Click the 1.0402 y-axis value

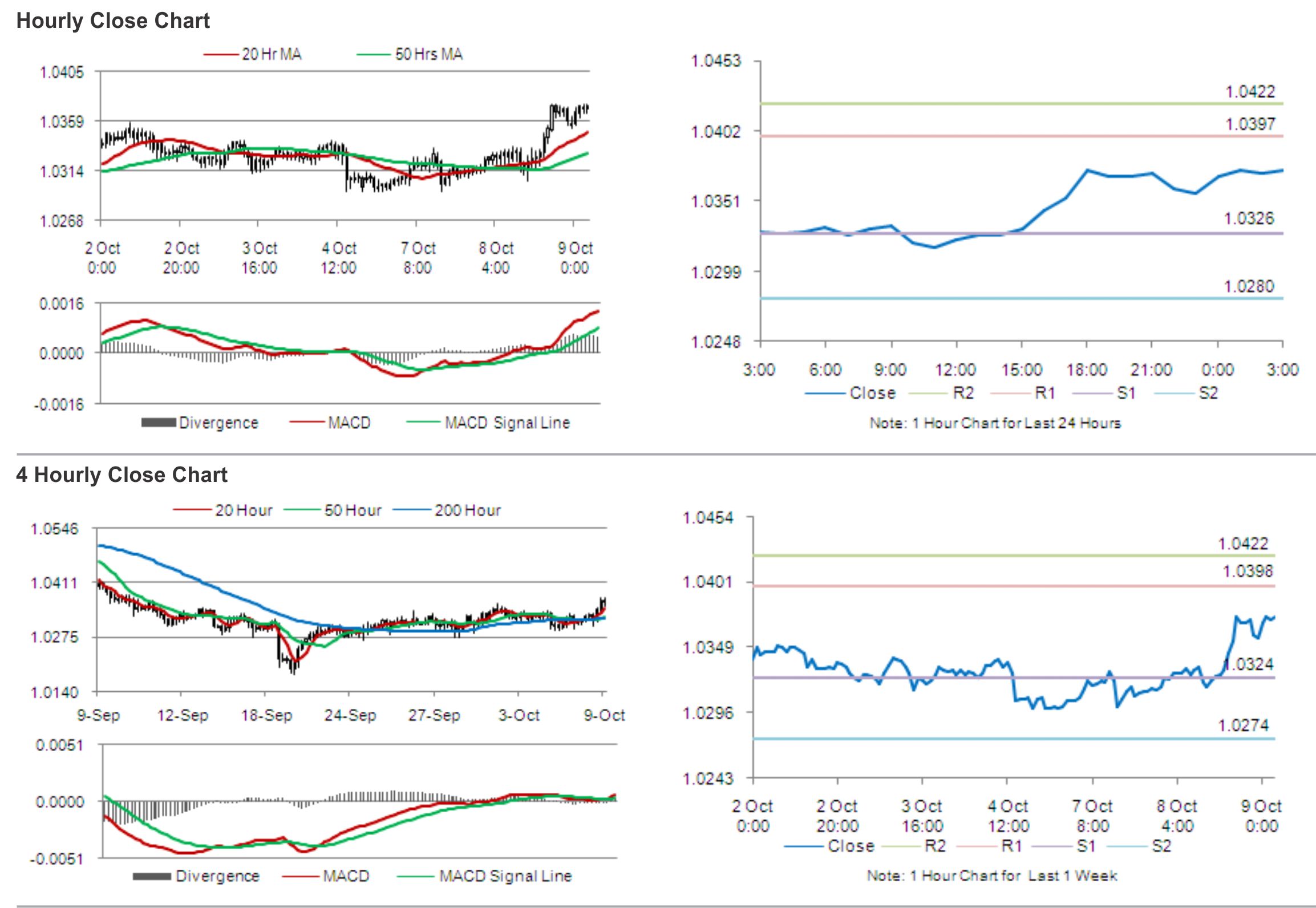pos(716,132)
